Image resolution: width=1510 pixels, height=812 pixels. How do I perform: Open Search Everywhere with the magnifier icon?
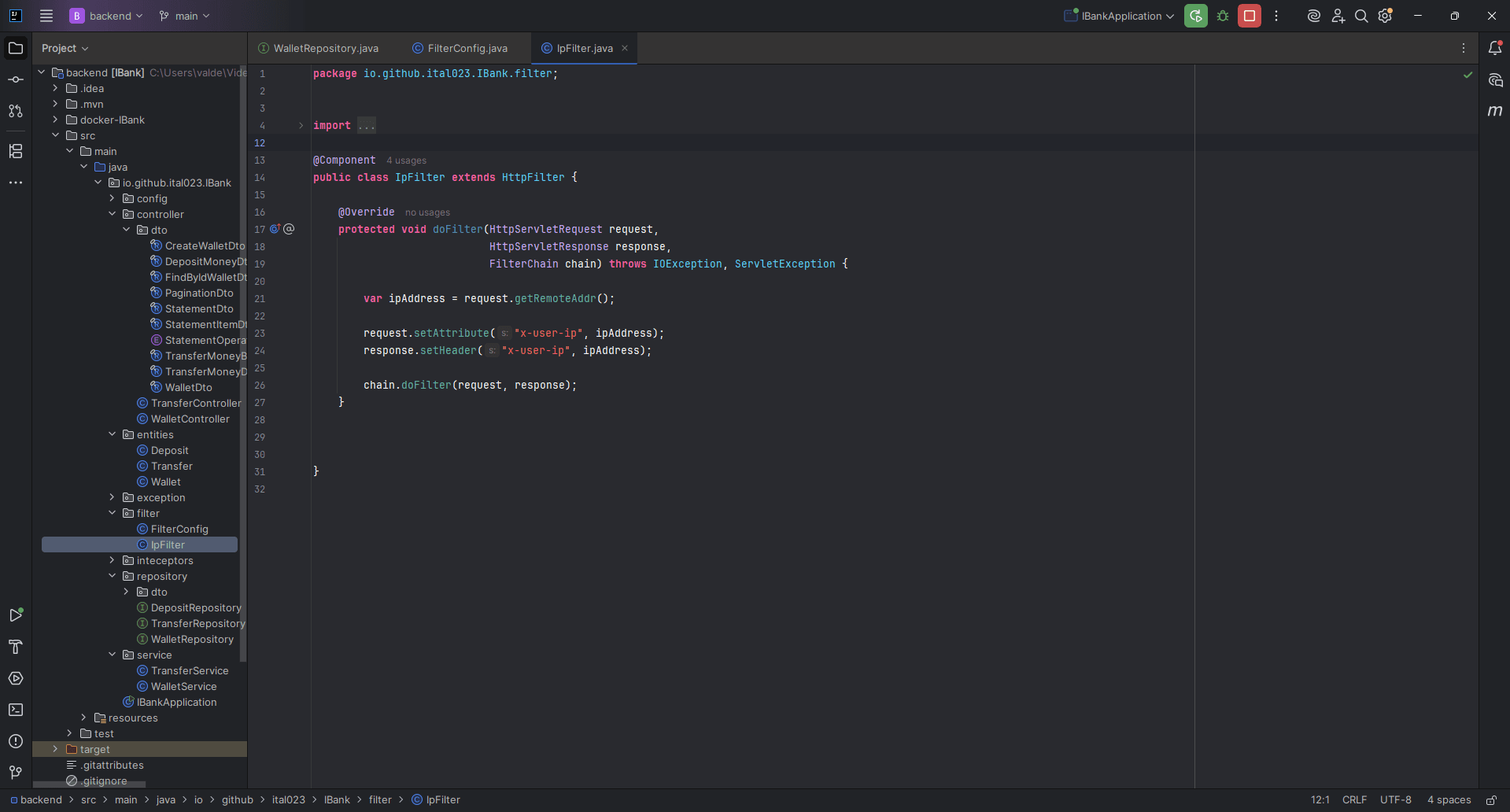(1360, 16)
